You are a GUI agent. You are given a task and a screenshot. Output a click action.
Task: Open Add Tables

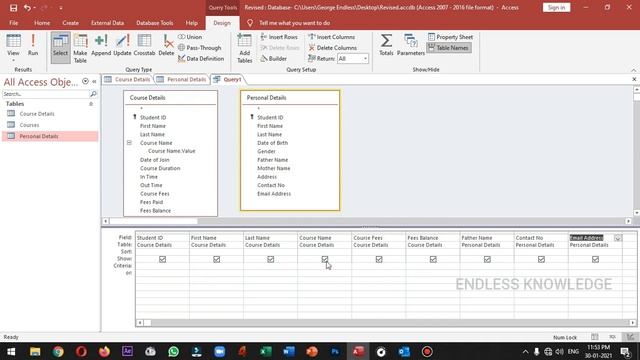coord(244,48)
